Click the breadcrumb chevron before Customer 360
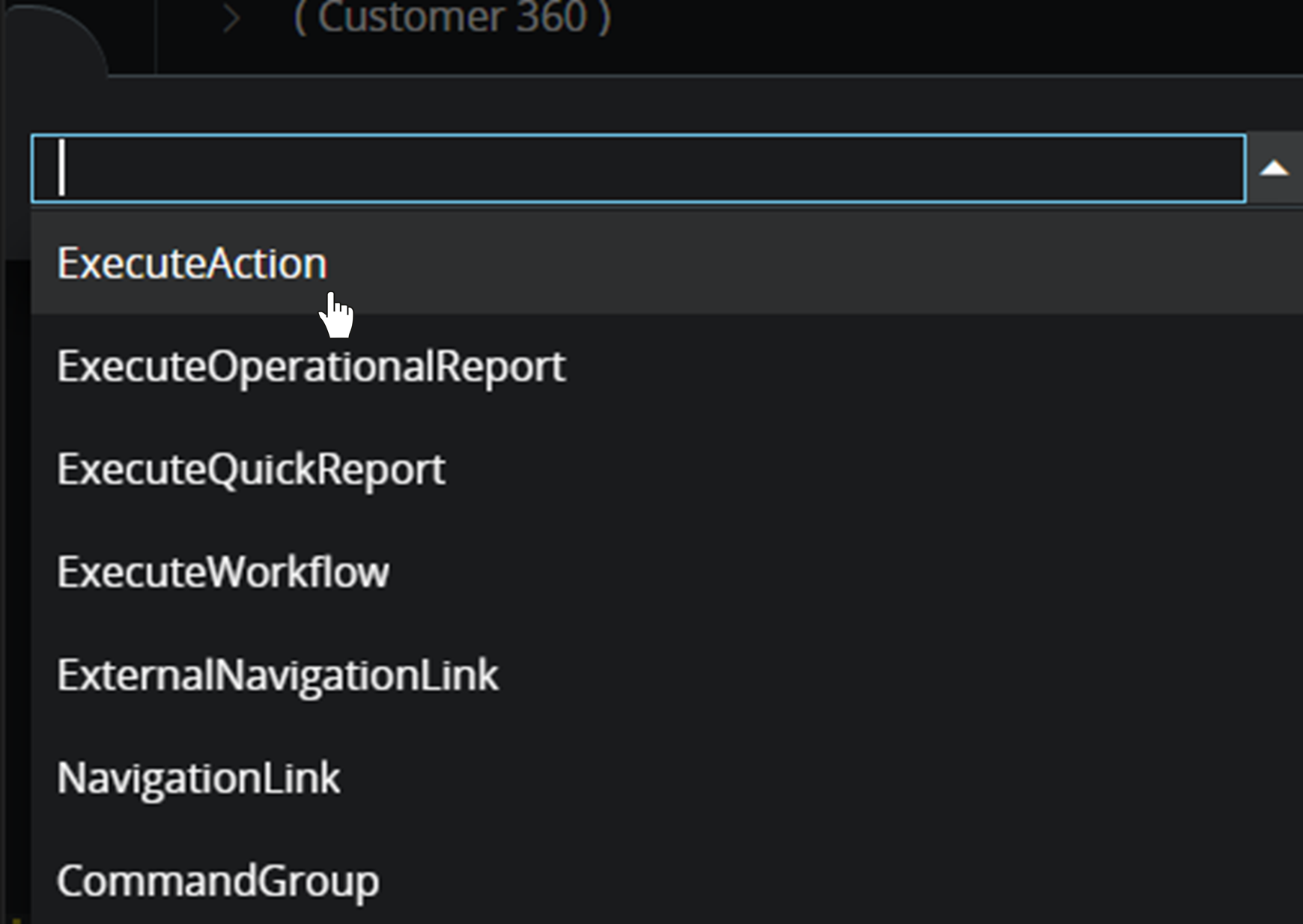This screenshot has height=924, width=1303. point(231,19)
